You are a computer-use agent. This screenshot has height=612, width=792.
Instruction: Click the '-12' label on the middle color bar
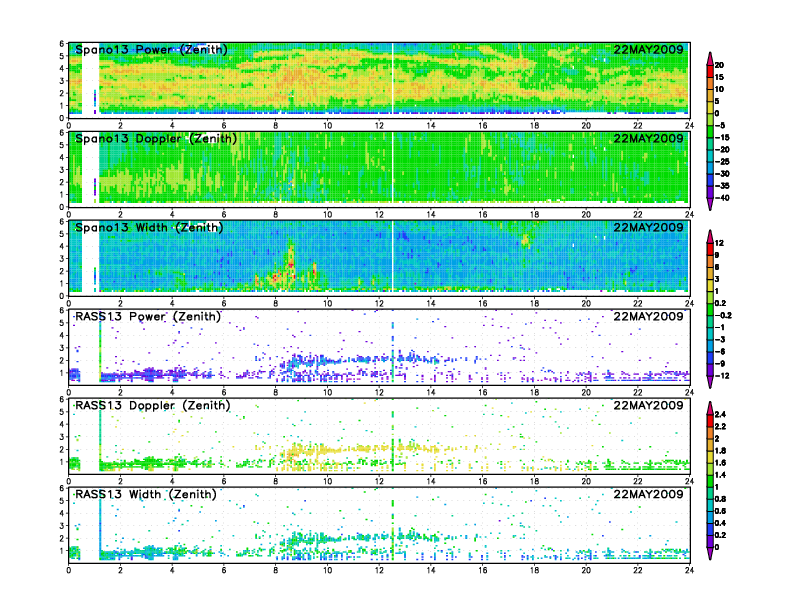(x=722, y=376)
